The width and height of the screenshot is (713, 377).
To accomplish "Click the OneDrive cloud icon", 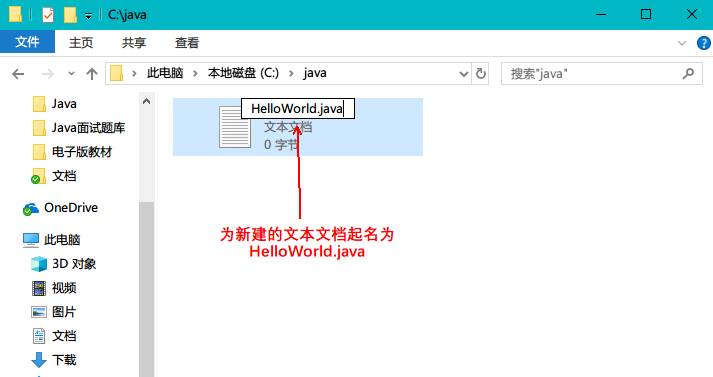I will pyautogui.click(x=31, y=209).
